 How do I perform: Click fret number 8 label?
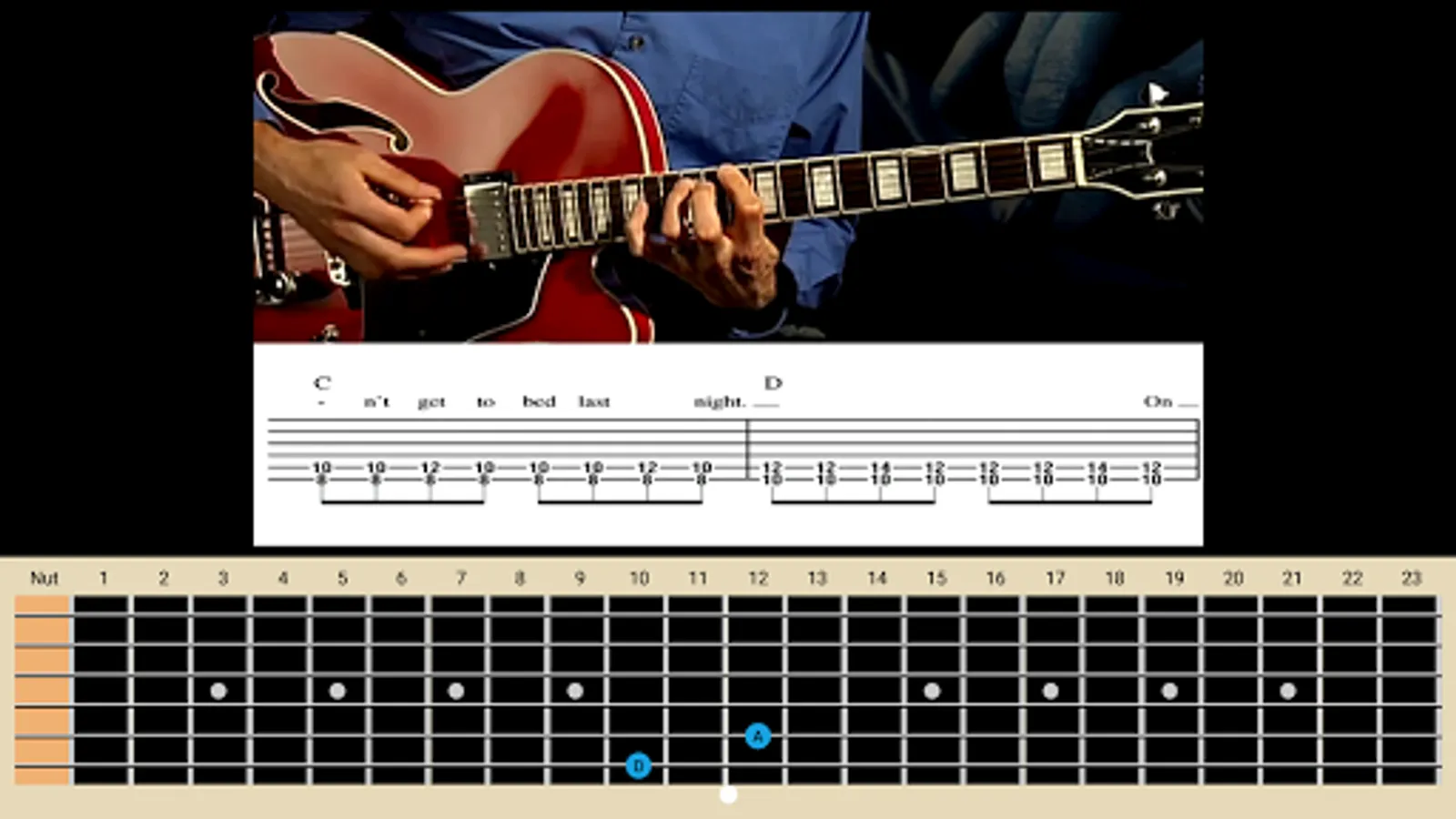click(x=520, y=578)
